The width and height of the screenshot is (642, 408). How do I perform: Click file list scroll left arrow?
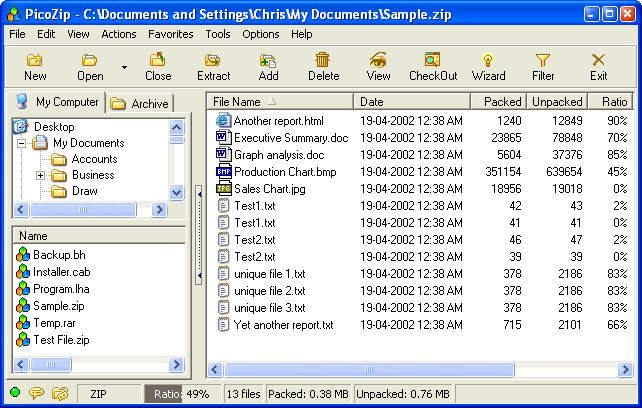click(215, 369)
